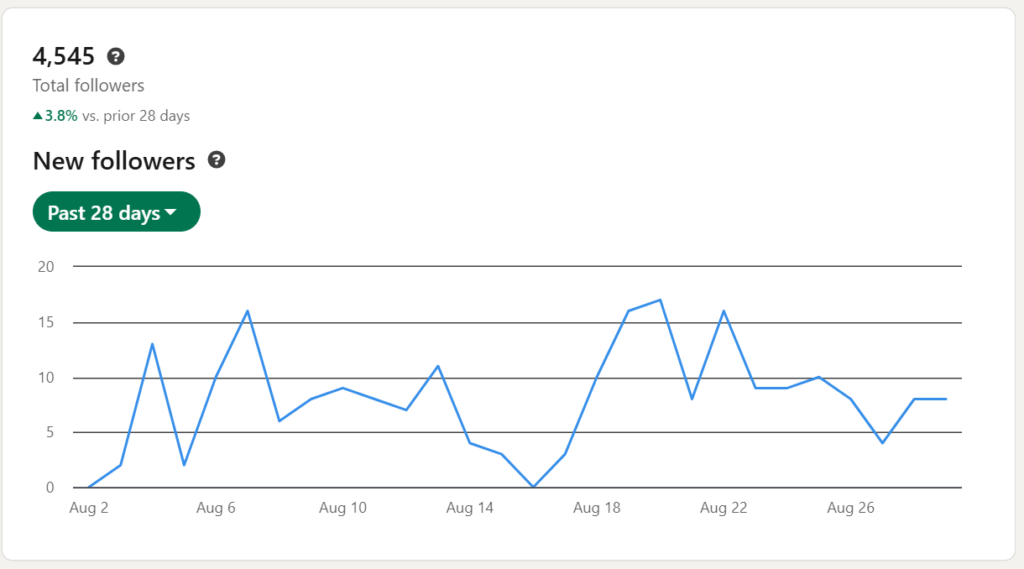Select the Aug 26 axis label
Viewport: 1024px width, 569px height.
click(850, 508)
